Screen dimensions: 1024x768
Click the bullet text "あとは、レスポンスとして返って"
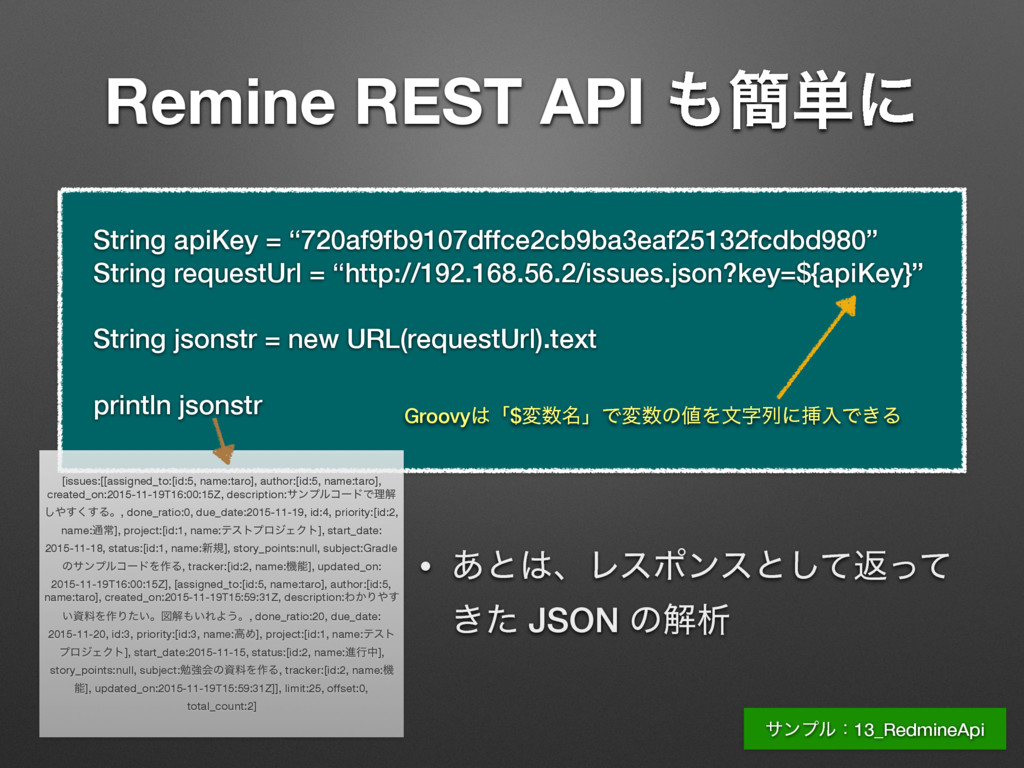pyautogui.click(x=702, y=566)
